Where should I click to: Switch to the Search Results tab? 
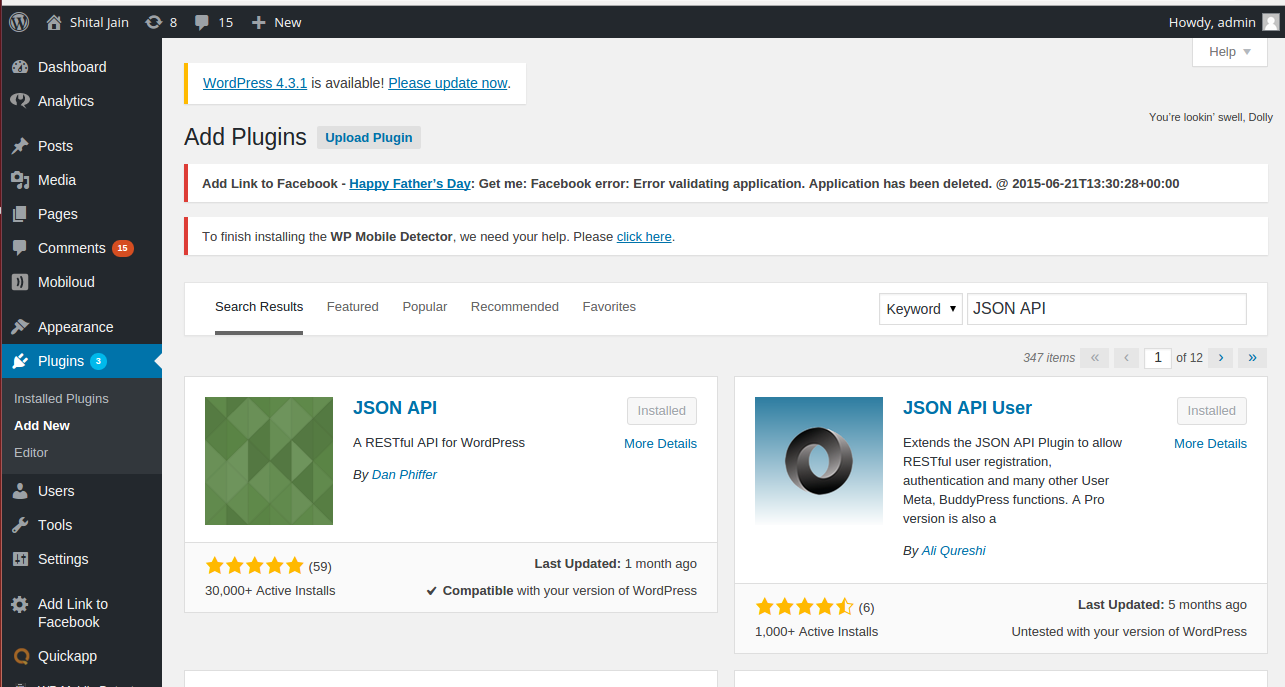click(259, 307)
